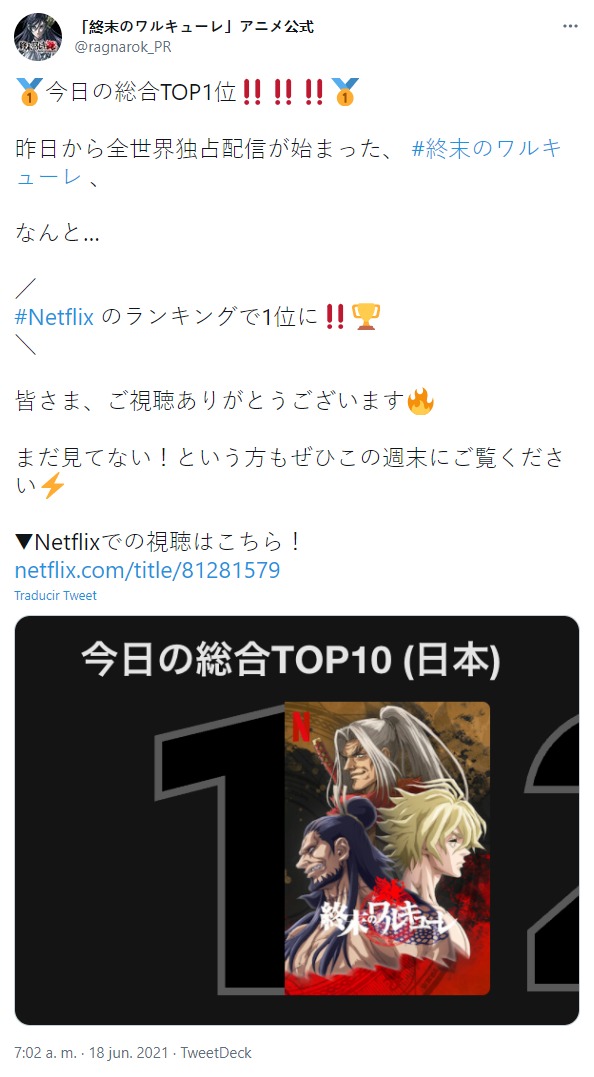Click the 今日の総合TOP10 (日本) heading in image

tap(290, 660)
